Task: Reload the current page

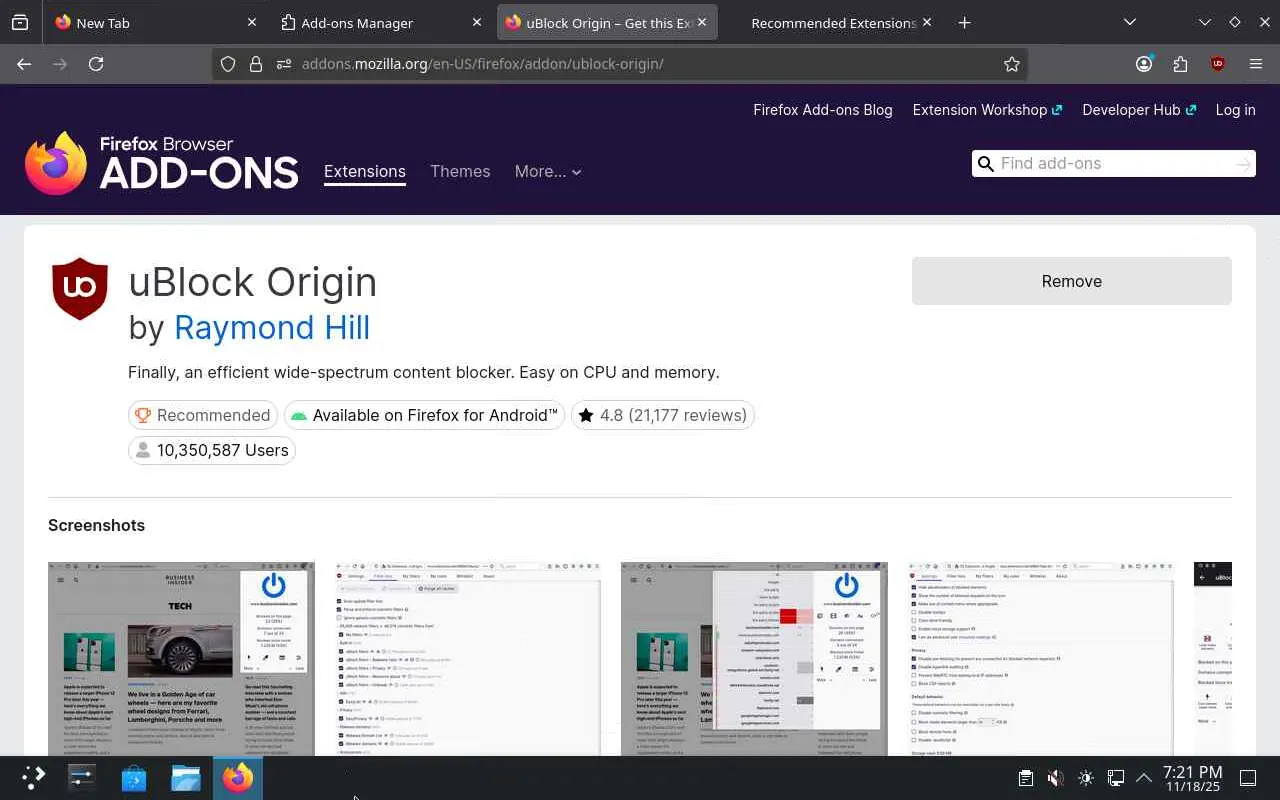Action: (x=96, y=64)
